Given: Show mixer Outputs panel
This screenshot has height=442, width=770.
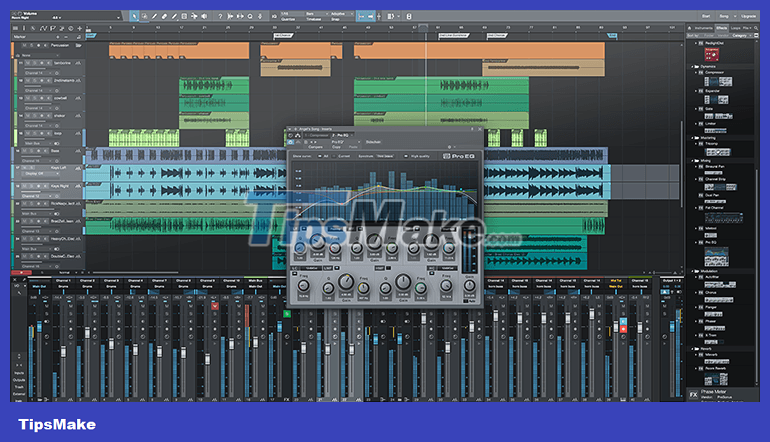Looking at the screenshot, I should click(19, 380).
